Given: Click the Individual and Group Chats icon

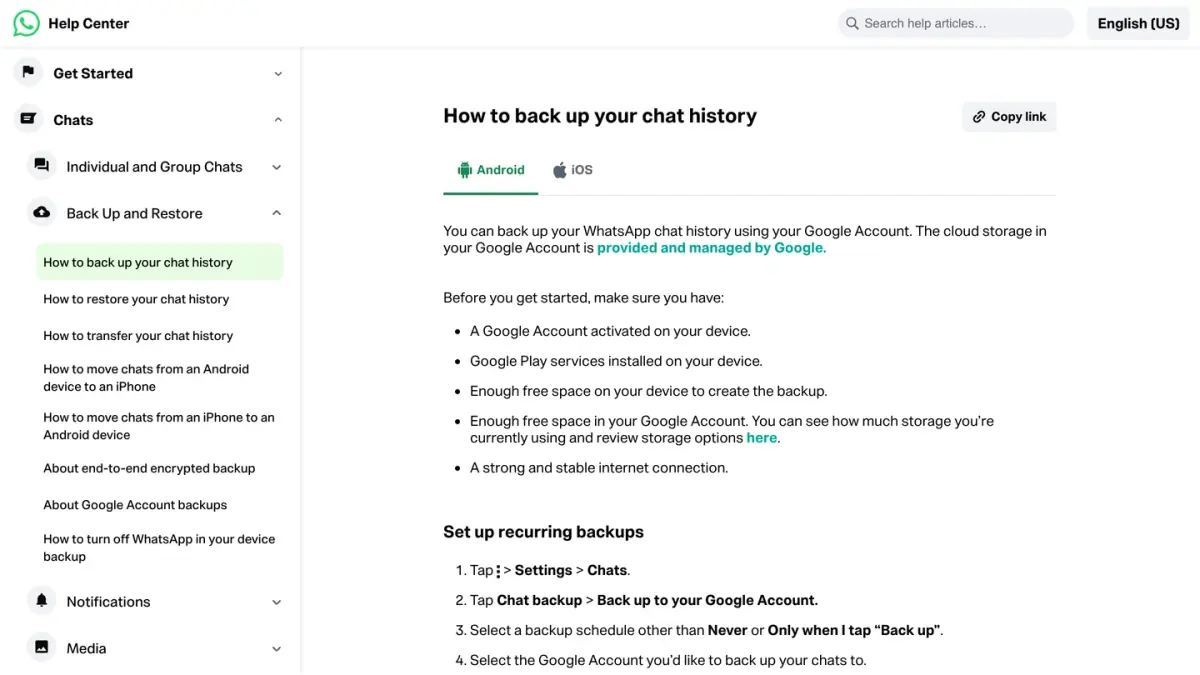Looking at the screenshot, I should [x=41, y=166].
